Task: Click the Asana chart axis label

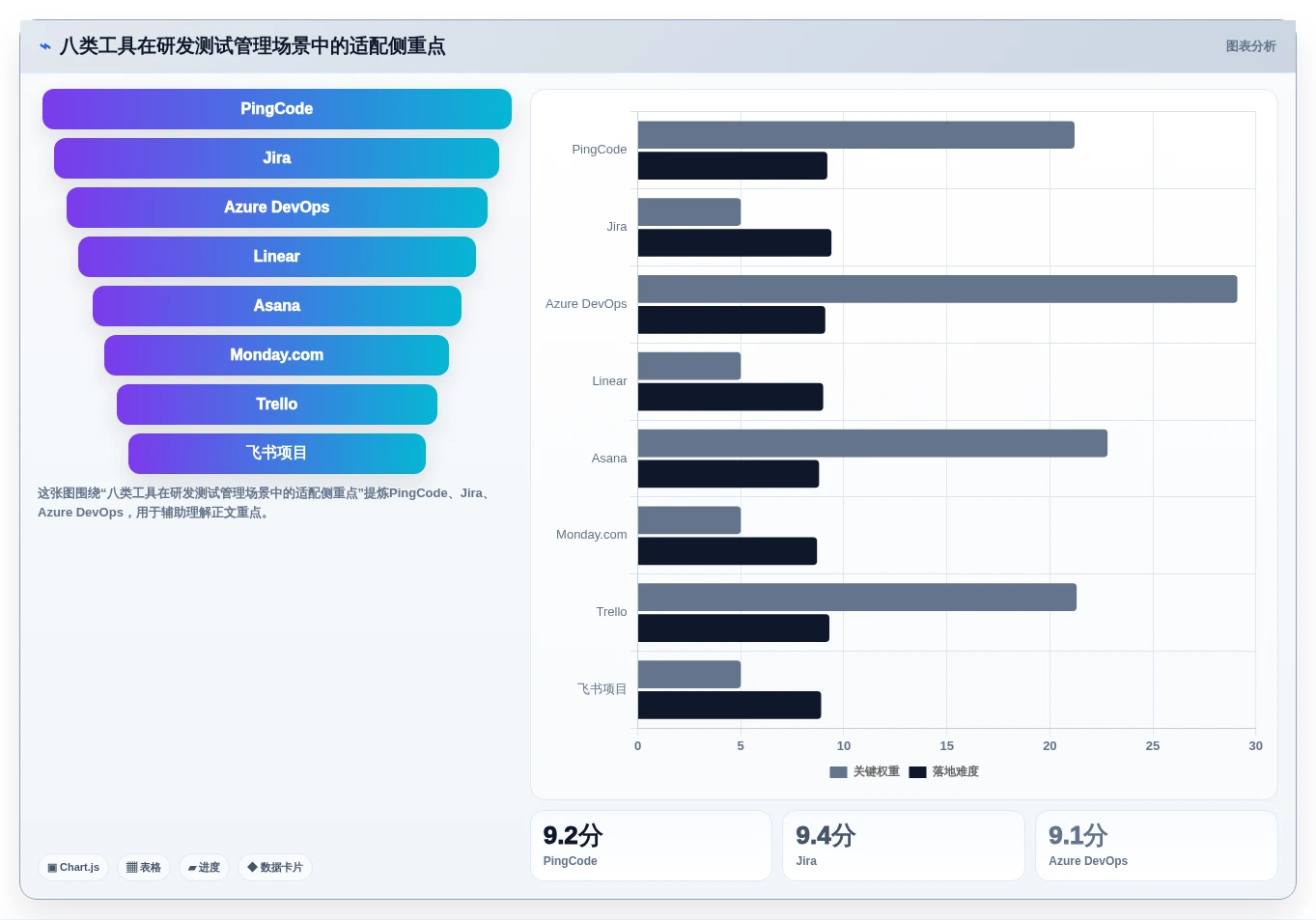Action: [609, 459]
